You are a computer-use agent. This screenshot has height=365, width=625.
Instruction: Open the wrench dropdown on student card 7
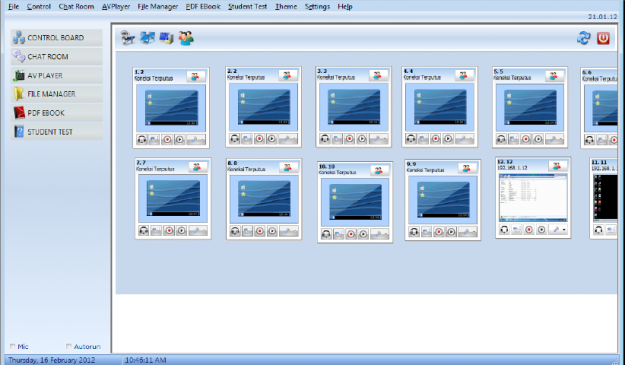pyautogui.click(x=198, y=230)
